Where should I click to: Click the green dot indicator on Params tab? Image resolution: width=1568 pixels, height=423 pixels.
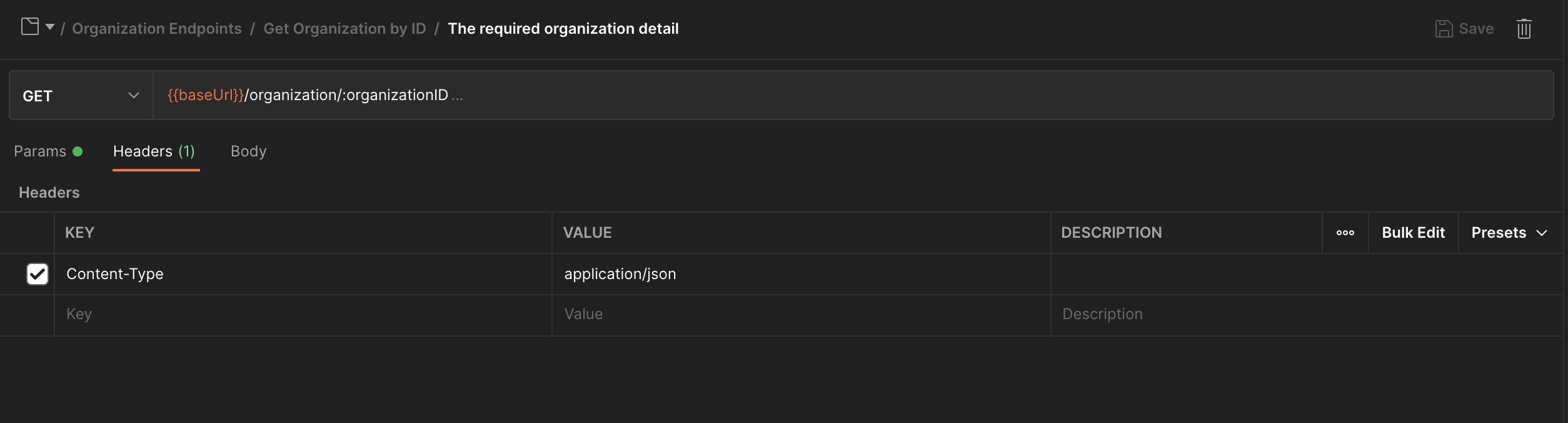77,151
